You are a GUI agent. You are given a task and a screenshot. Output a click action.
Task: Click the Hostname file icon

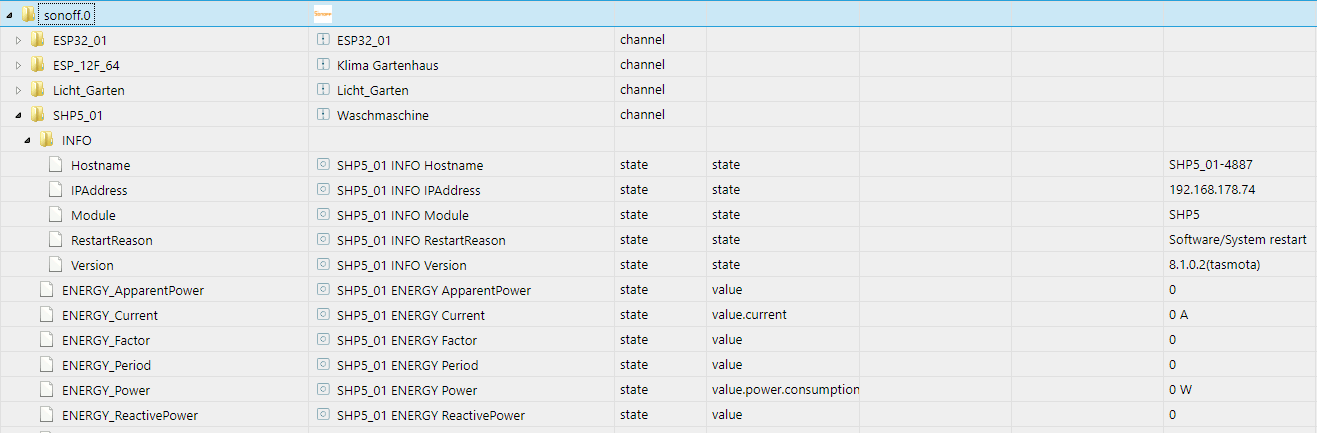coord(56,165)
